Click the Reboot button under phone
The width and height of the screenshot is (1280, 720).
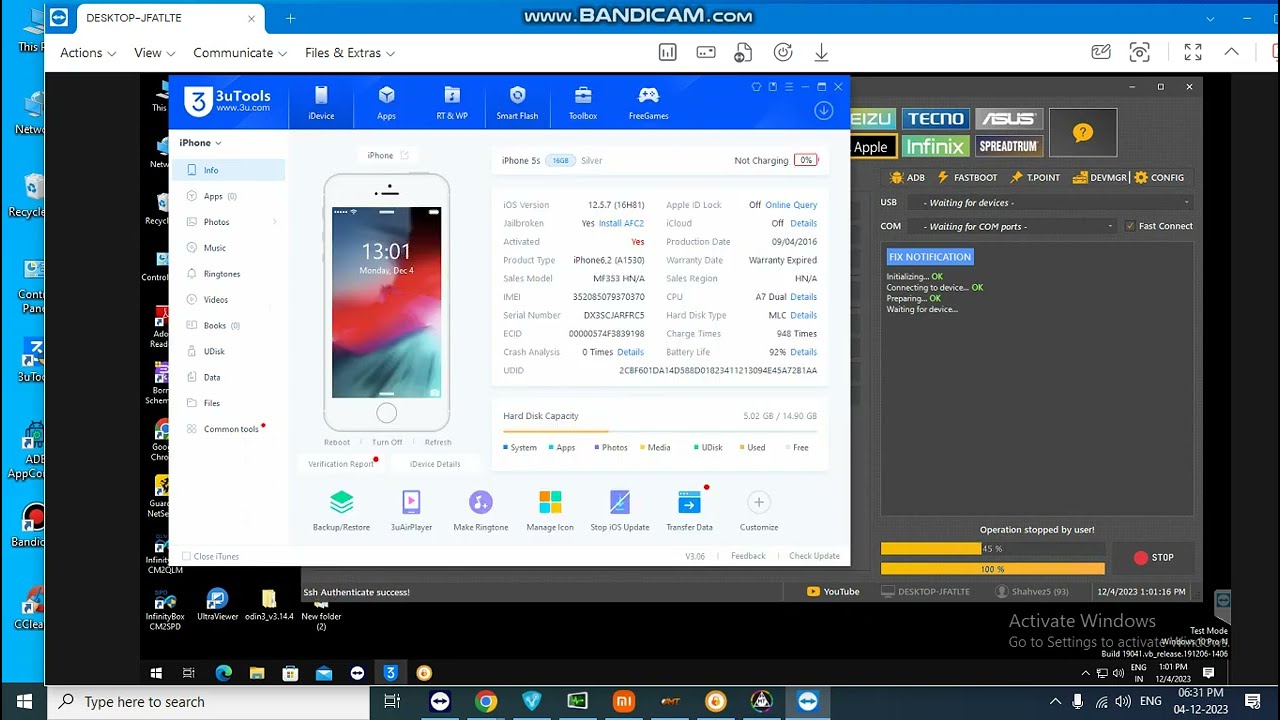(337, 442)
